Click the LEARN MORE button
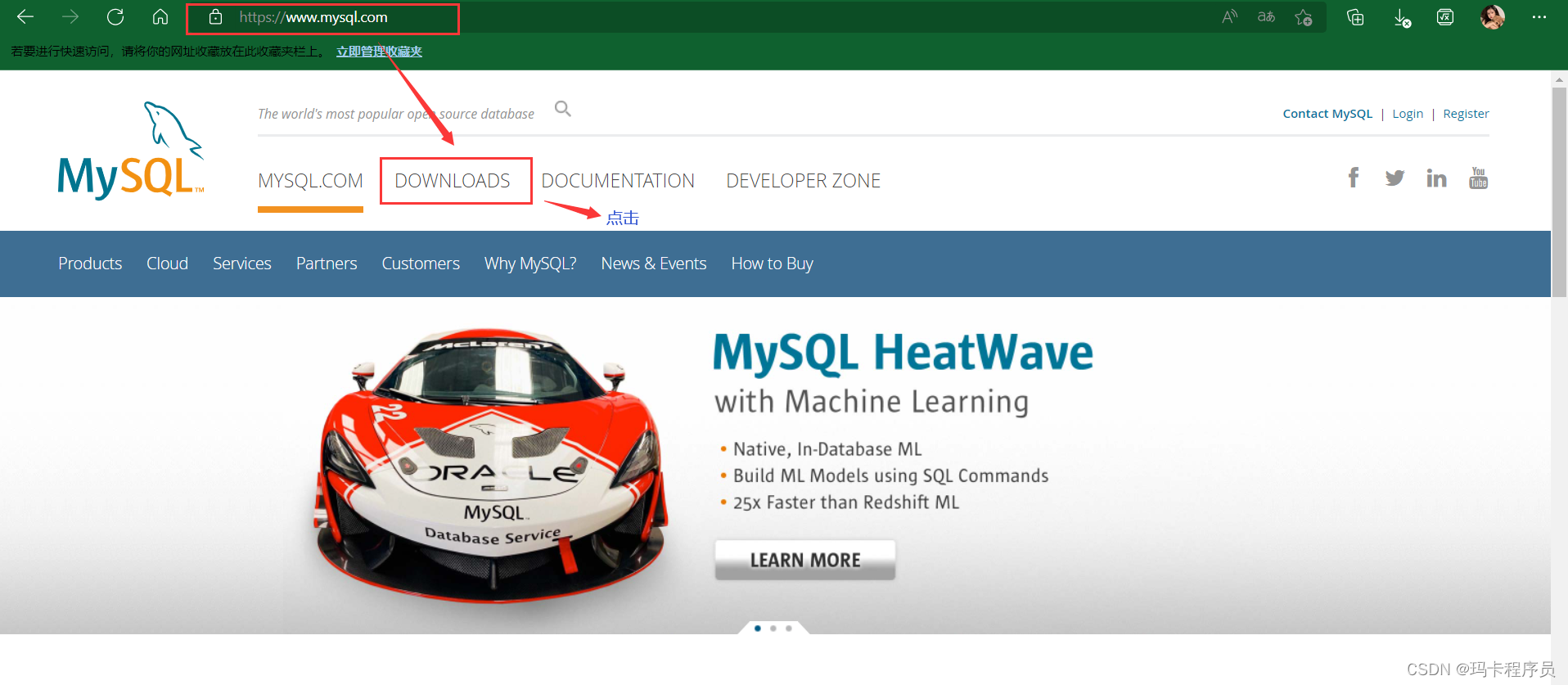The width and height of the screenshot is (1568, 685). 805,560
